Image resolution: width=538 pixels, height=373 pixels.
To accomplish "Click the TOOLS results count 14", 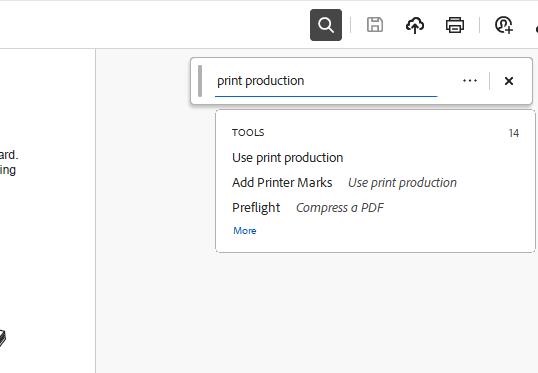I will click(514, 133).
